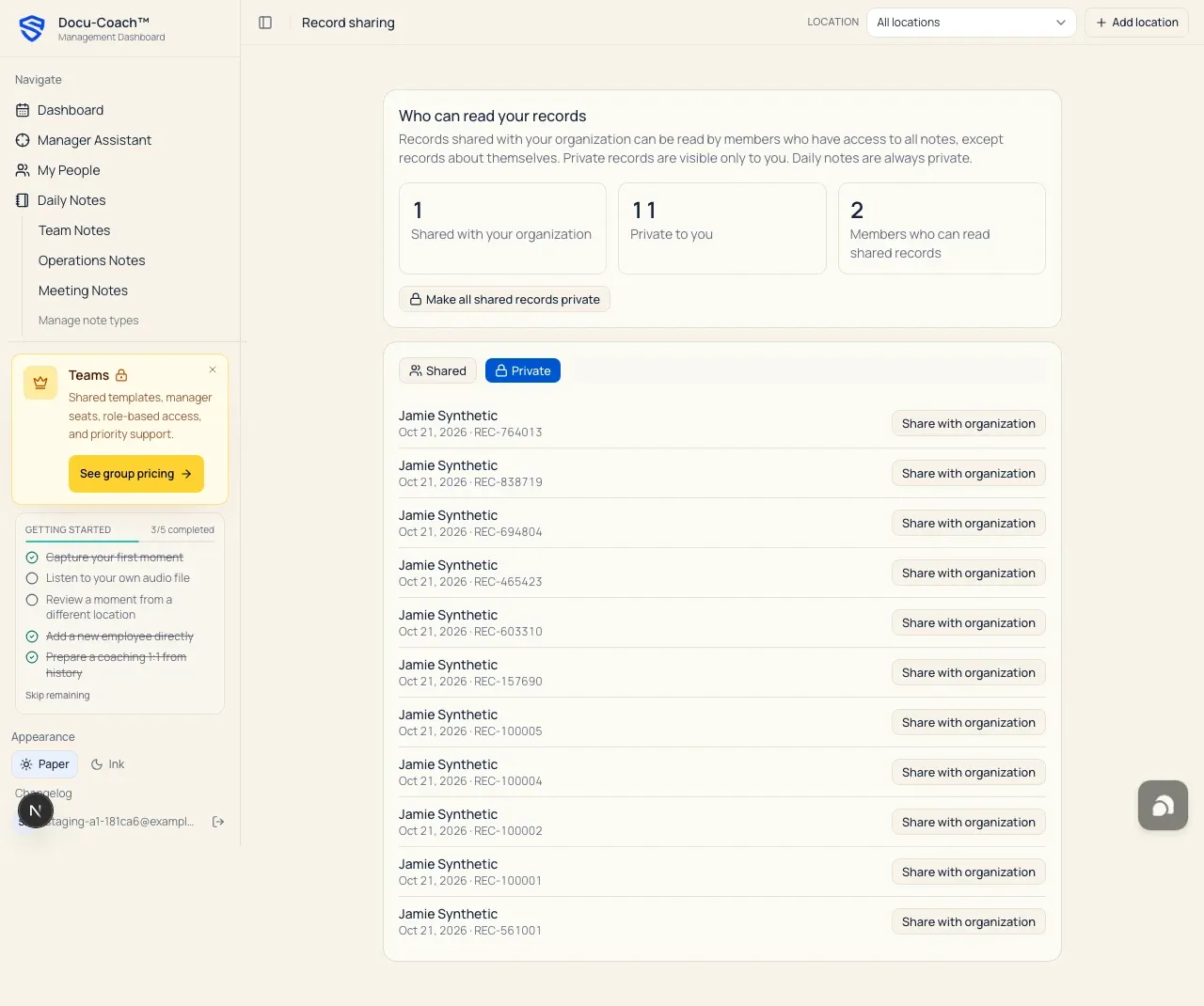Viewport: 1204px width, 1006px height.
Task: Toggle Capture your first moment check
Action: coord(32,558)
